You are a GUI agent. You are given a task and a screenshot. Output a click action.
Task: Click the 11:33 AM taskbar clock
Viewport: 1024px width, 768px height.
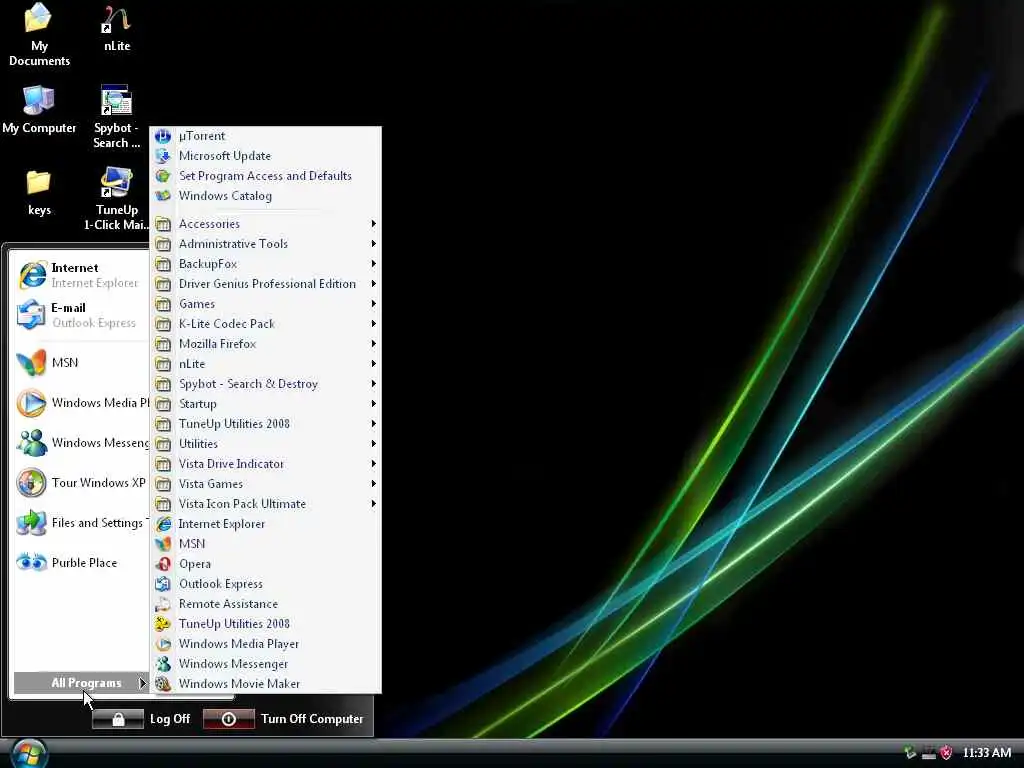coord(986,753)
